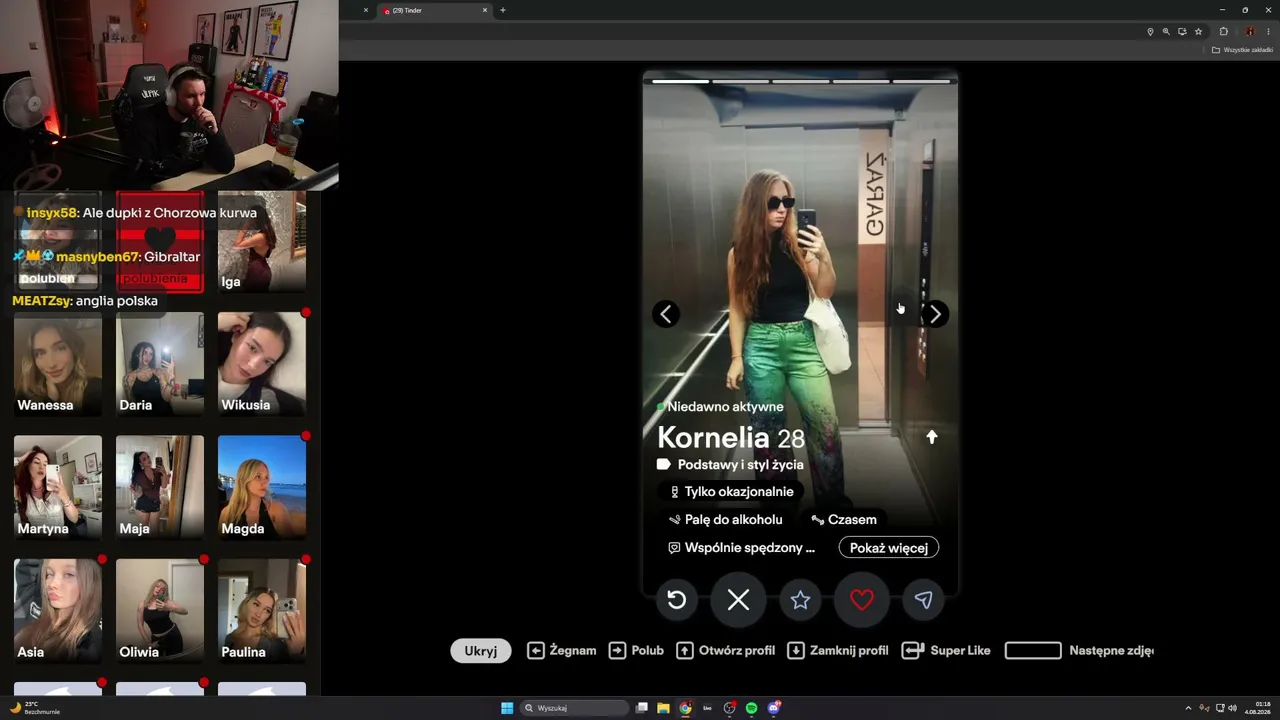Click the 'Wspólnie spędzony ...' tag
The image size is (1280, 720).
pos(742,548)
